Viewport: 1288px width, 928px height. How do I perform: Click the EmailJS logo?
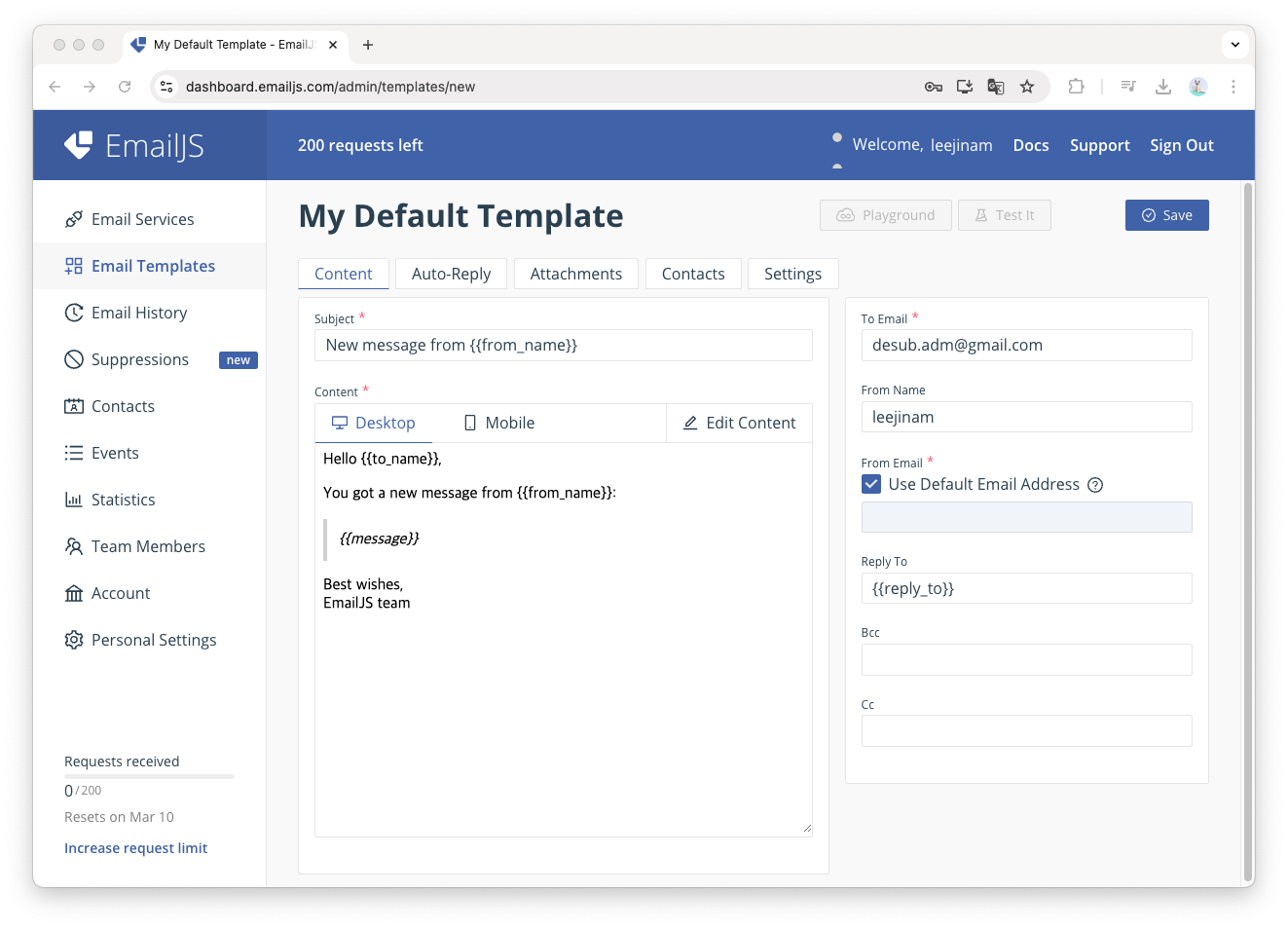click(134, 145)
